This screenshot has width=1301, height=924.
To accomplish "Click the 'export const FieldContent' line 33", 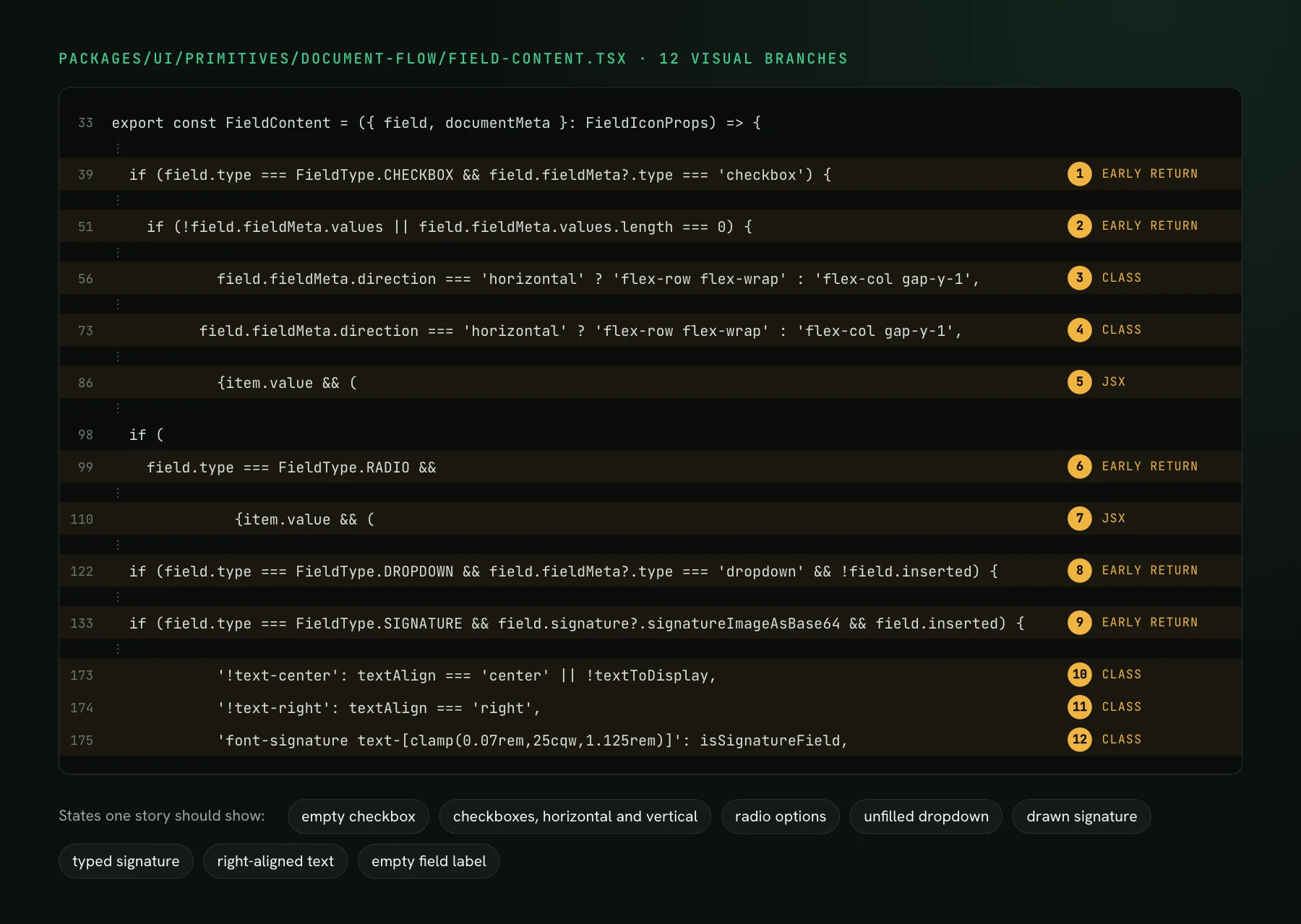I will click(x=437, y=123).
